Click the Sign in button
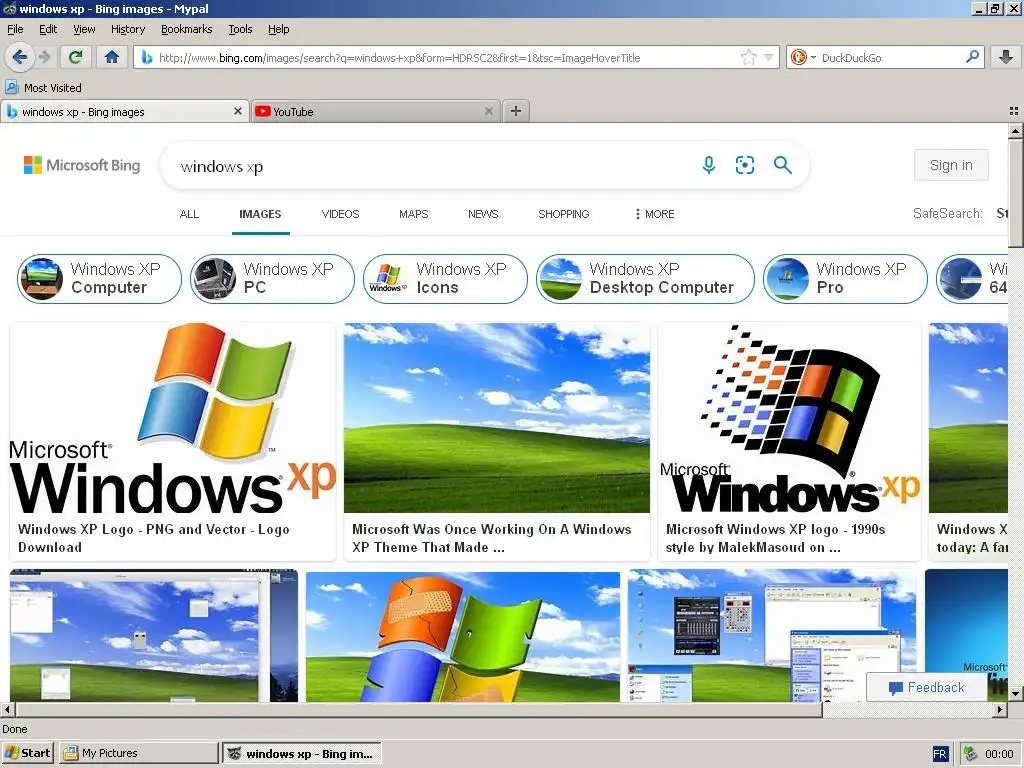Image resolution: width=1024 pixels, height=768 pixels. coord(951,165)
